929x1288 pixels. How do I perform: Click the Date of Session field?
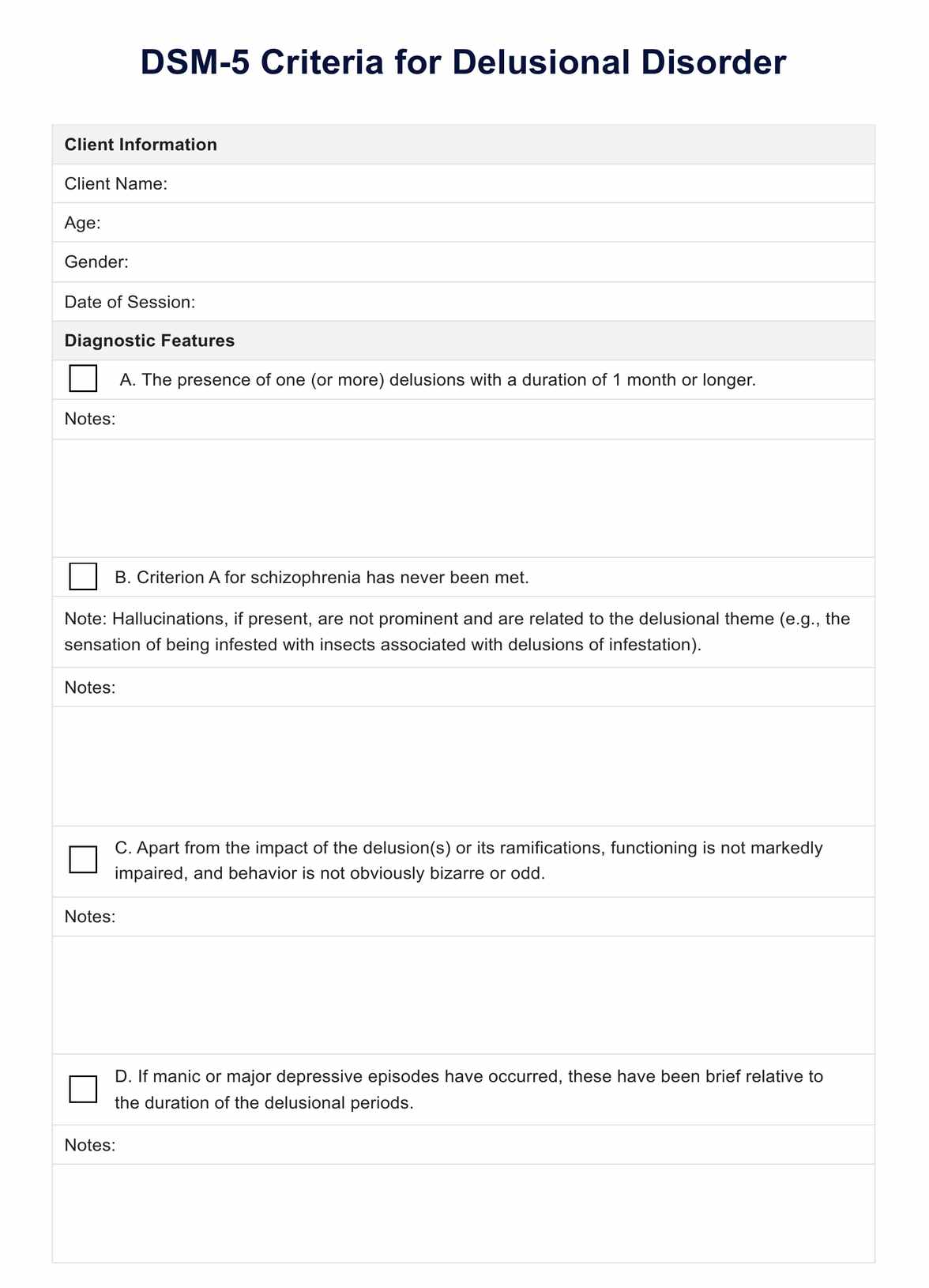click(x=513, y=302)
